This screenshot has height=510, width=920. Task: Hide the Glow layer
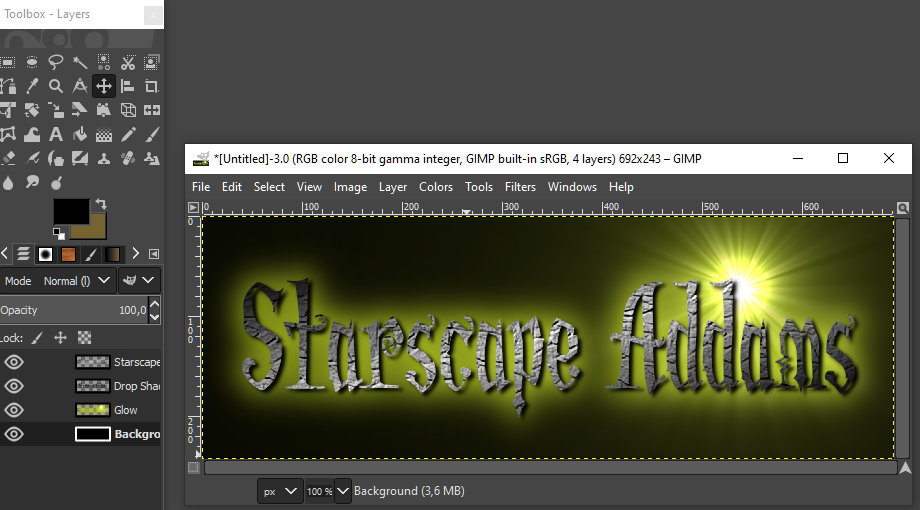(x=14, y=410)
